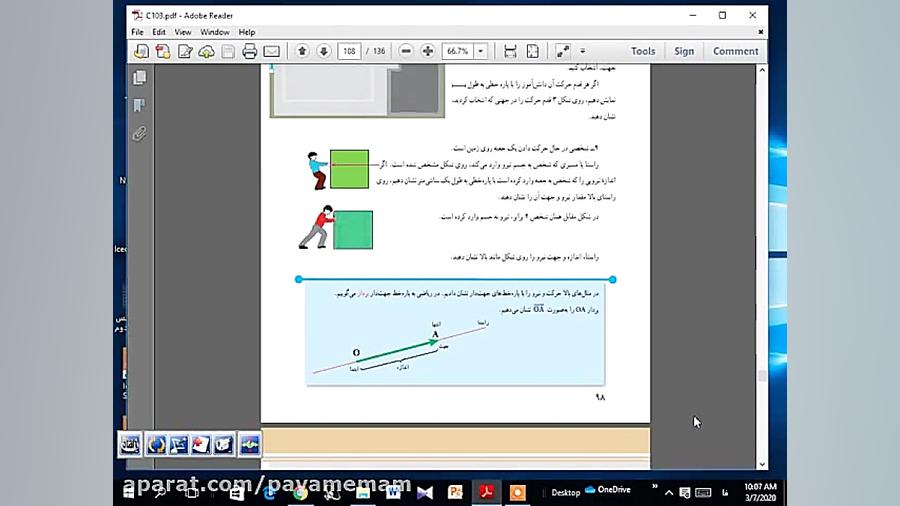This screenshot has height=506, width=900.
Task: Open the File menu
Action: (x=137, y=32)
